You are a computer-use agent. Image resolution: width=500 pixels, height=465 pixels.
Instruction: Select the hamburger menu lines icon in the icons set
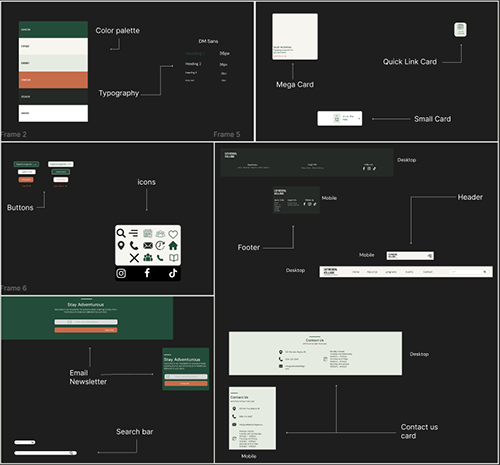click(133, 233)
